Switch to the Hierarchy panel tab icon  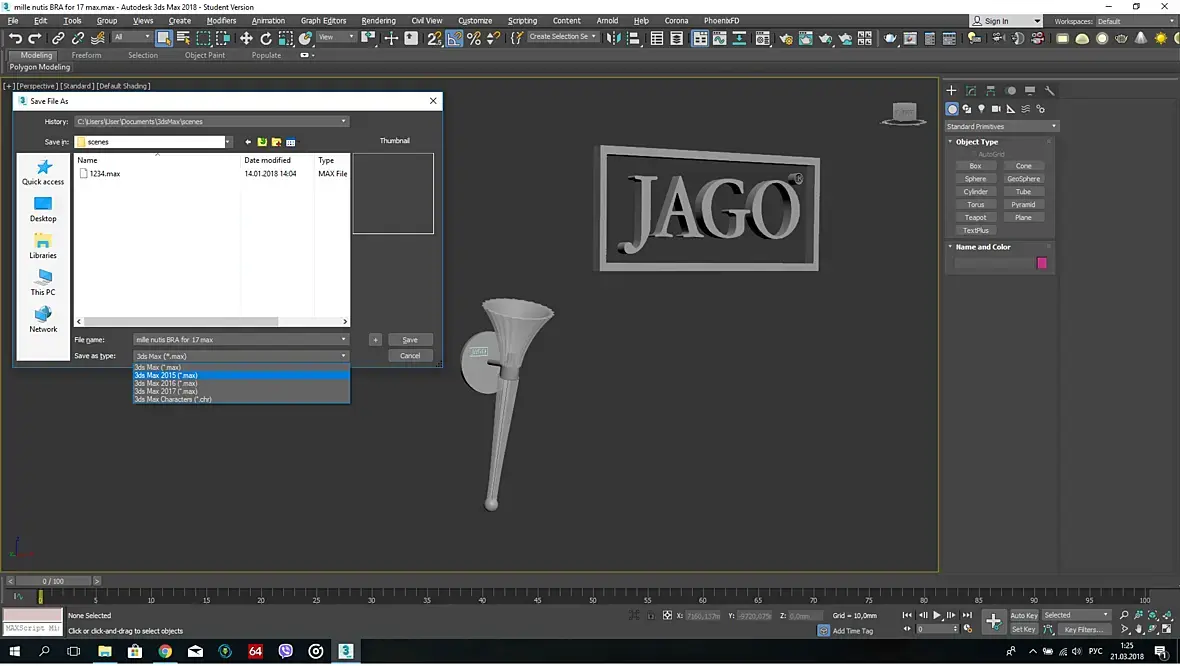(x=990, y=90)
